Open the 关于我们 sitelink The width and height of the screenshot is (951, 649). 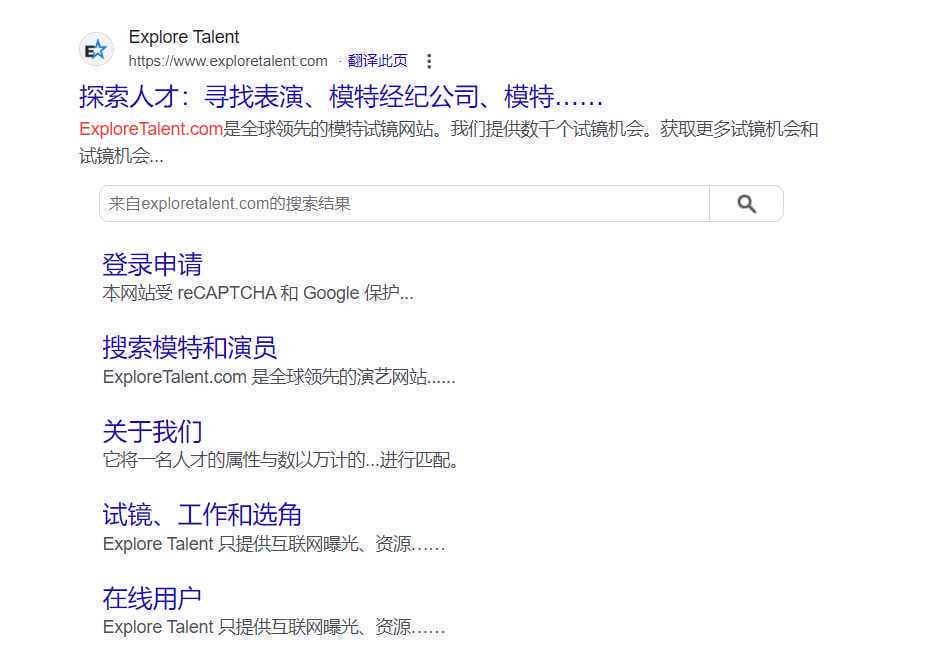click(152, 431)
